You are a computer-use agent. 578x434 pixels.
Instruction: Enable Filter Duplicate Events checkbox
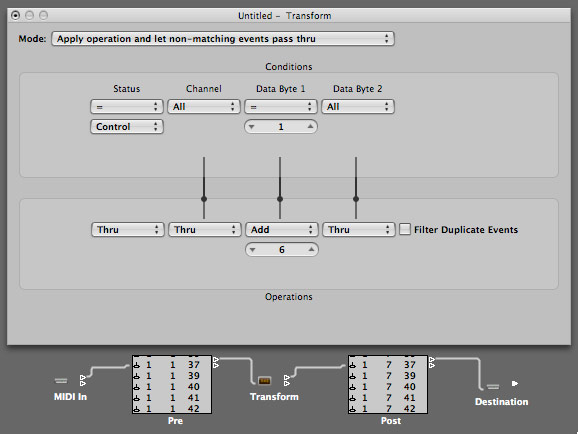[405, 229]
